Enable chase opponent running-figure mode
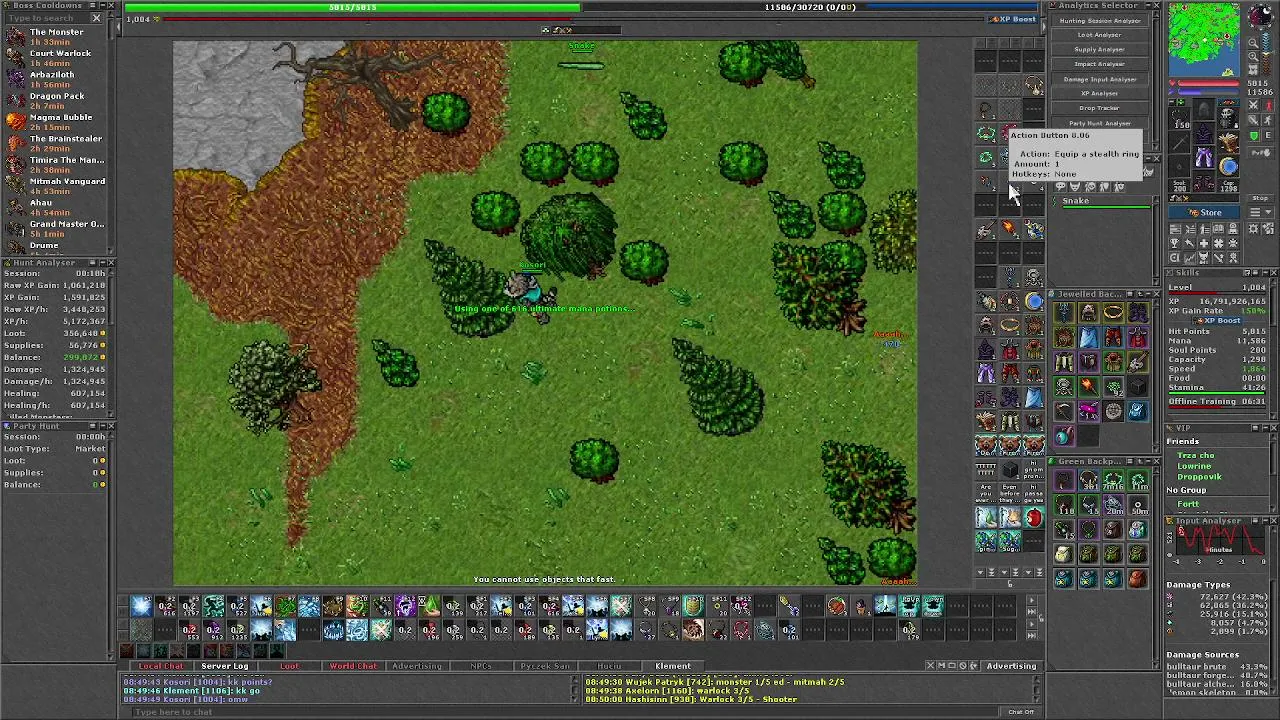The height and width of the screenshot is (720, 1280). click(x=1268, y=120)
